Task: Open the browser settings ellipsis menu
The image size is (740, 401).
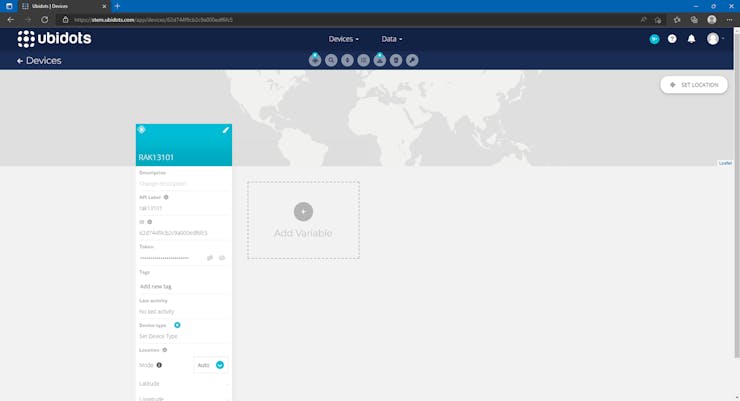Action: [x=730, y=20]
